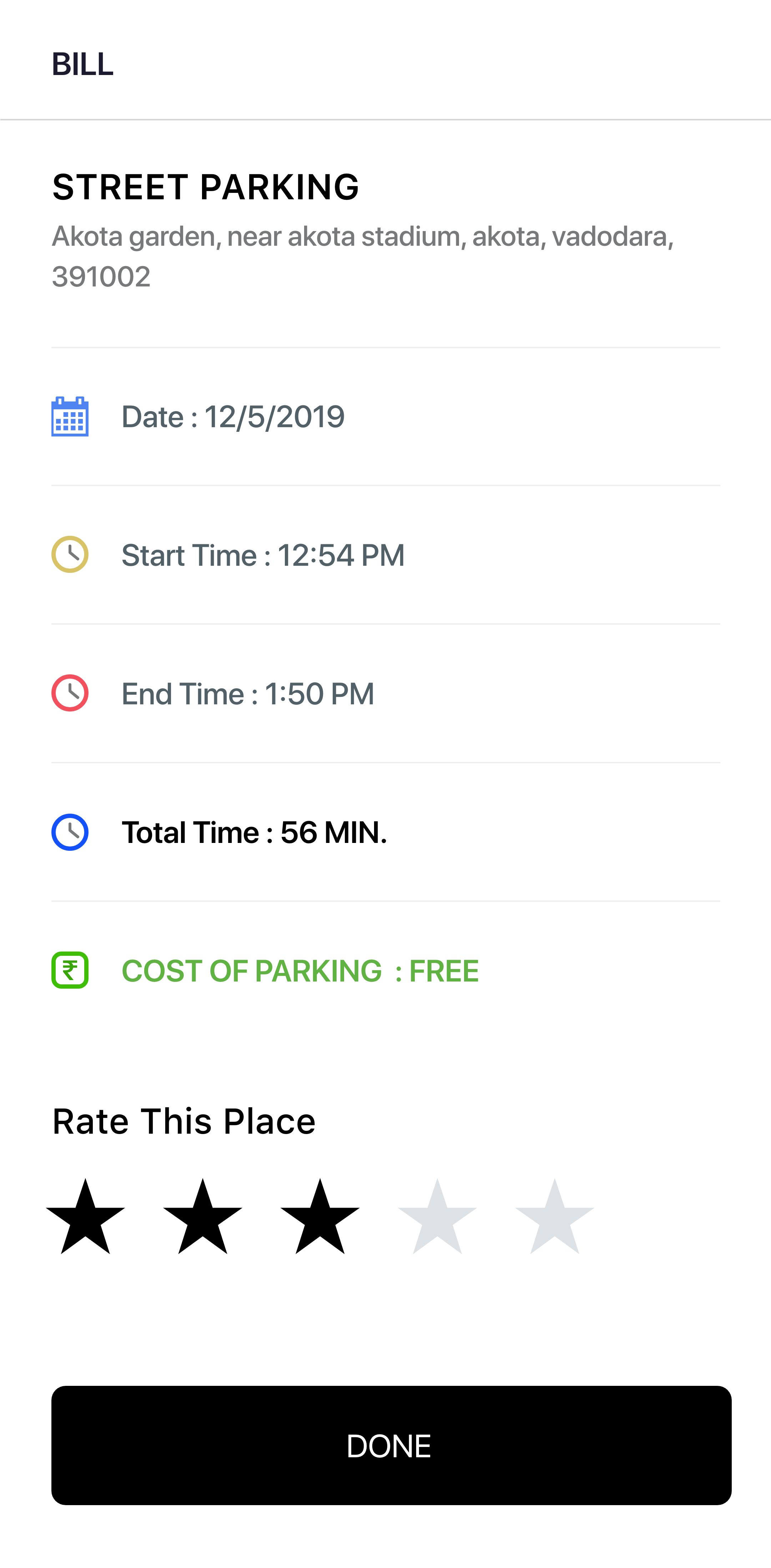This screenshot has width=771, height=1568.
Task: Click the Date 12/5/2019 text
Action: [233, 417]
